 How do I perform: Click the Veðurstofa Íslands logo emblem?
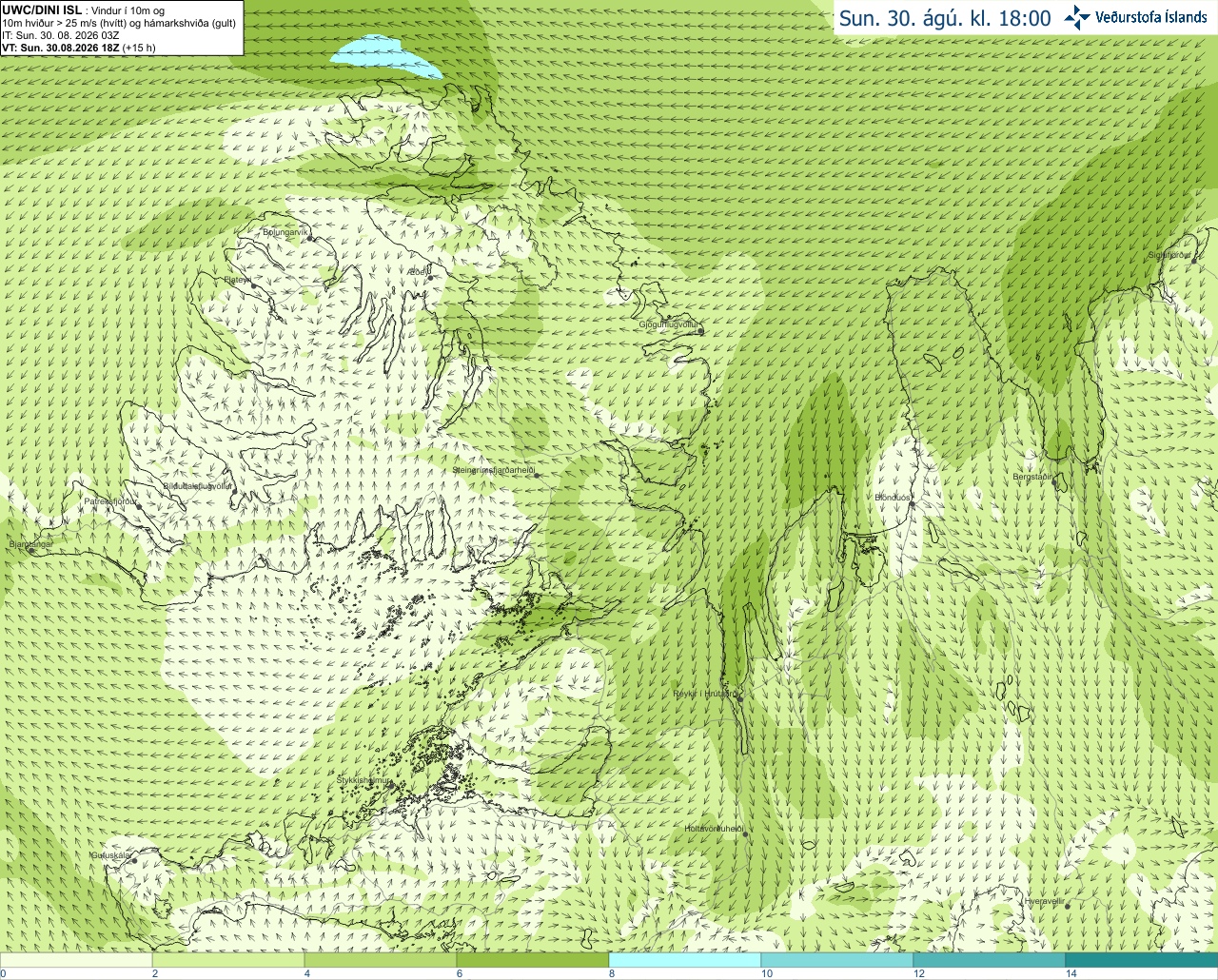click(x=1077, y=17)
